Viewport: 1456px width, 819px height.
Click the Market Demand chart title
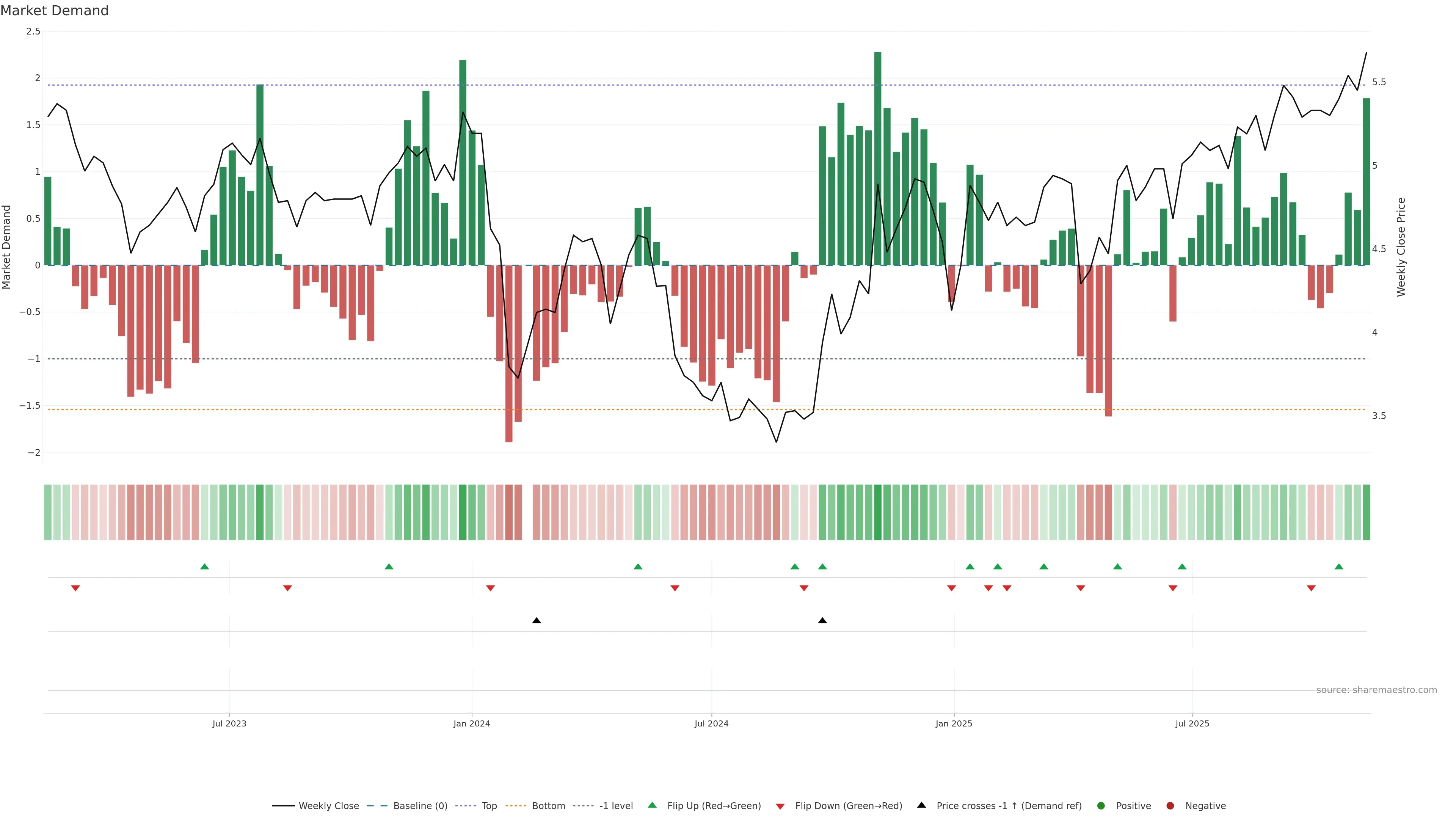tap(54, 11)
